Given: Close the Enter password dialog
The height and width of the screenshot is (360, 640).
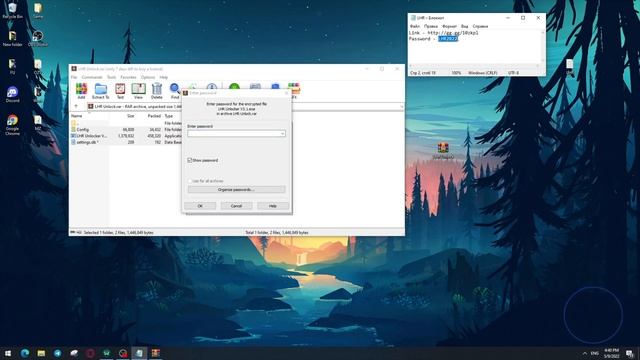Looking at the screenshot, I should click(286, 93).
